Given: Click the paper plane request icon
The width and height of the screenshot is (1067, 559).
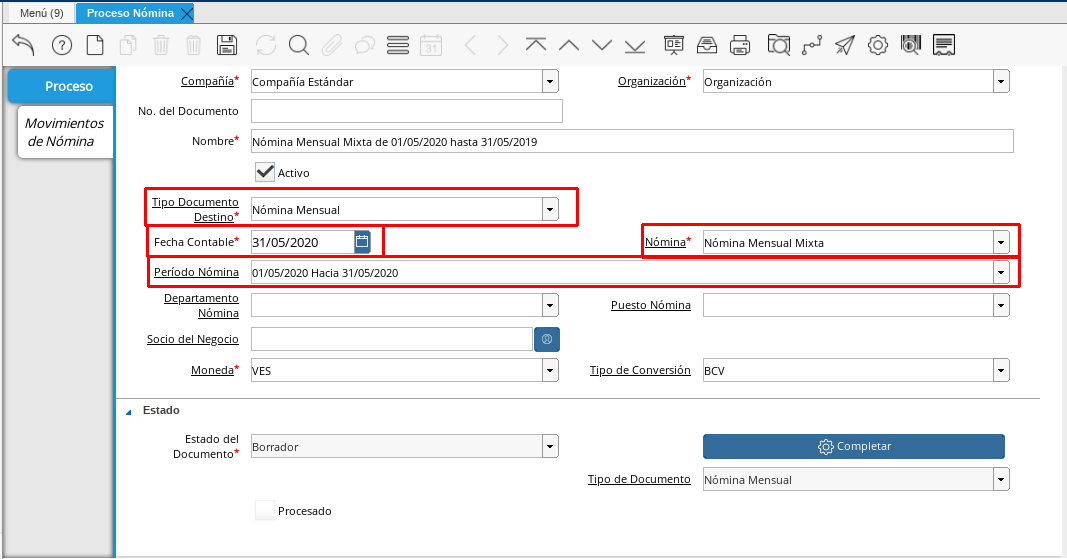Looking at the screenshot, I should (x=845, y=45).
